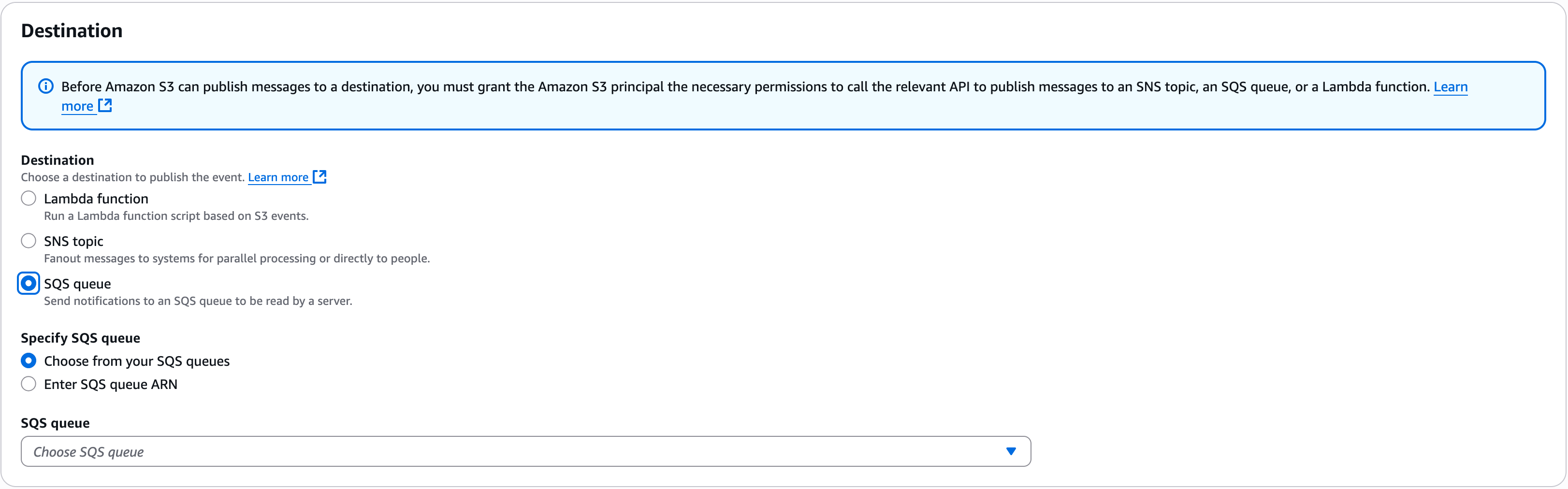1568x489 pixels.
Task: Click the "Specify SQS queue" heading
Action: point(80,338)
